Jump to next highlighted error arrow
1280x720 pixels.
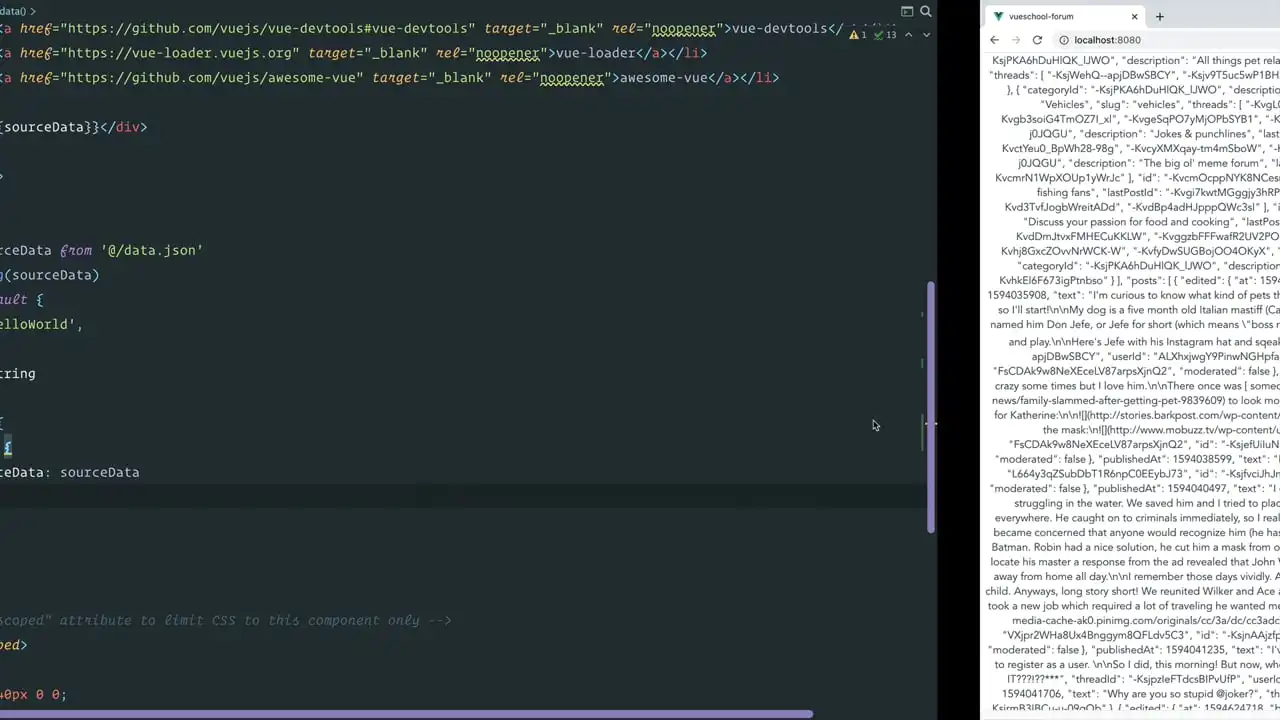tap(925, 35)
